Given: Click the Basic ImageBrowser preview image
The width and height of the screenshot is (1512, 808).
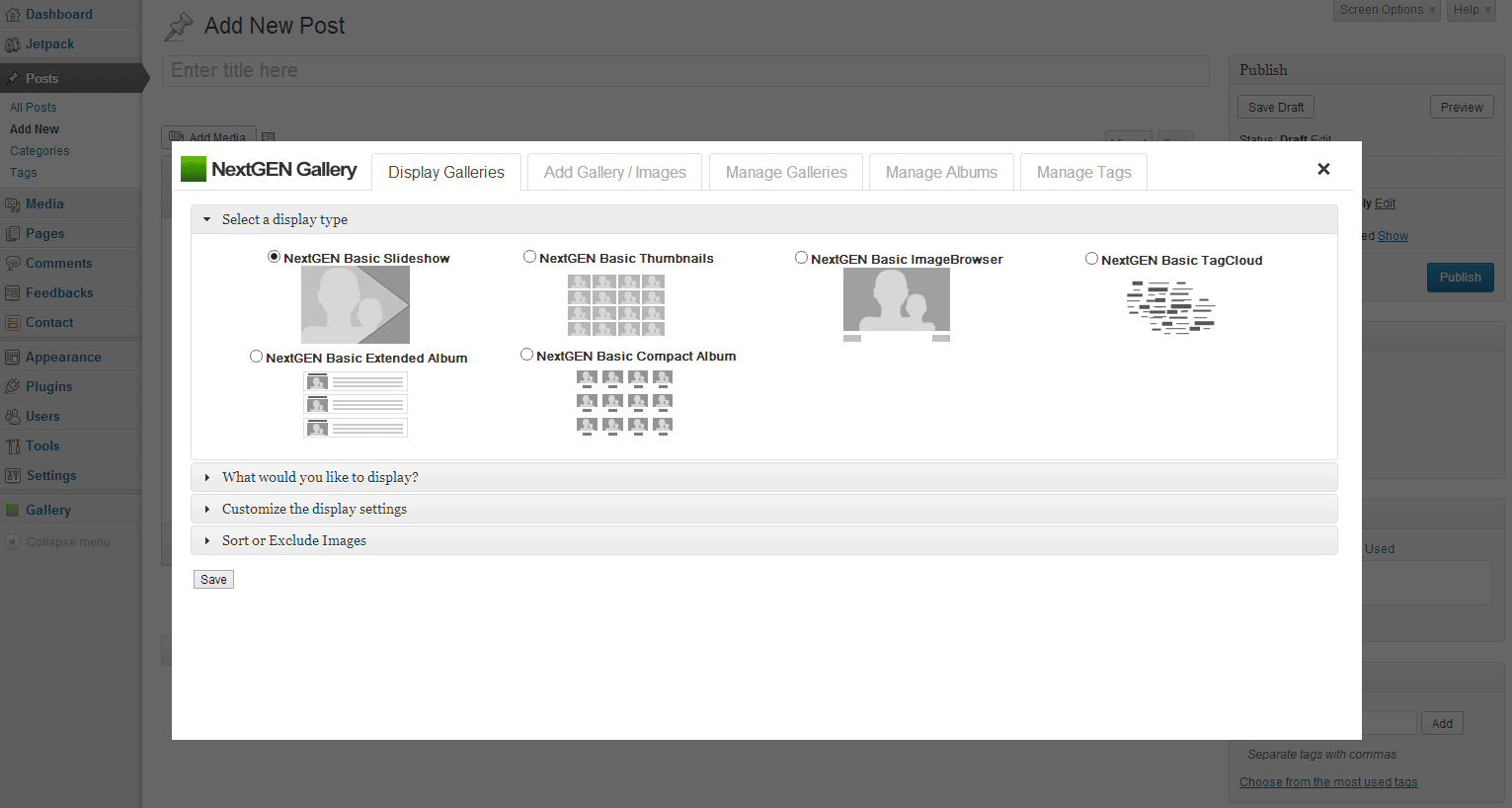Looking at the screenshot, I should [x=897, y=305].
